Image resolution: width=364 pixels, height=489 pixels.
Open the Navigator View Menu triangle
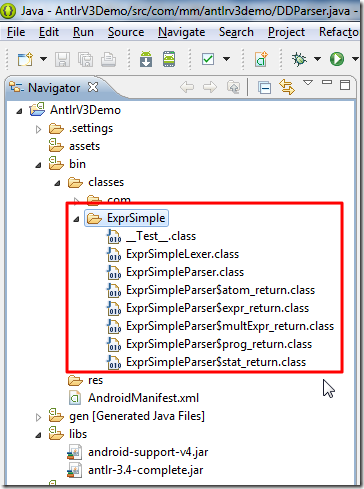pos(308,82)
